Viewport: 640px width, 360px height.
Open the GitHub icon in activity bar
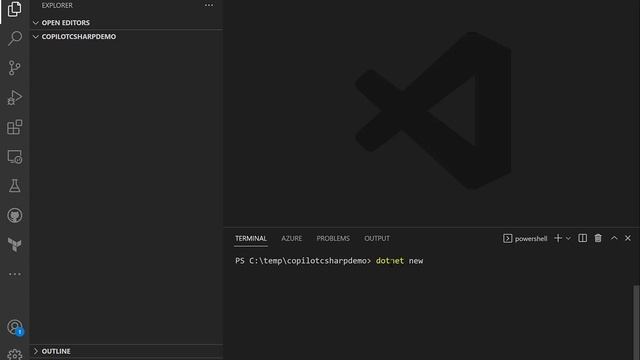click(15, 216)
